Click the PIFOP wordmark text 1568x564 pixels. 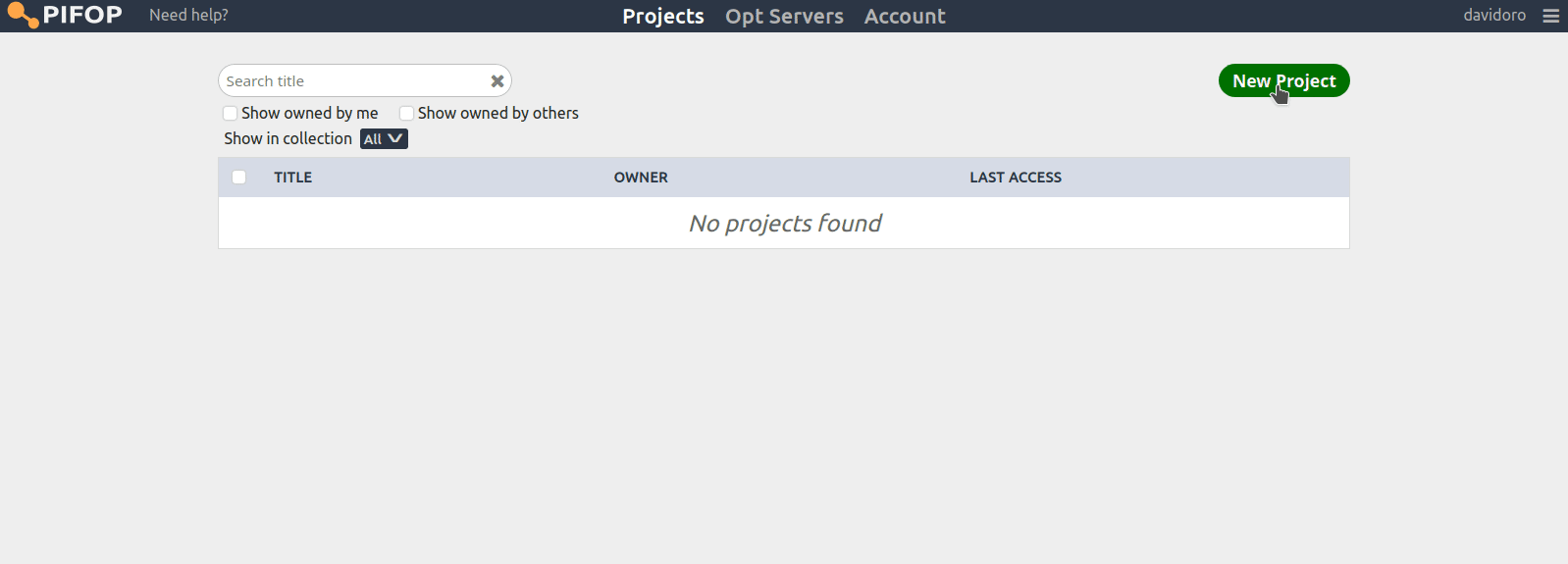[x=82, y=15]
